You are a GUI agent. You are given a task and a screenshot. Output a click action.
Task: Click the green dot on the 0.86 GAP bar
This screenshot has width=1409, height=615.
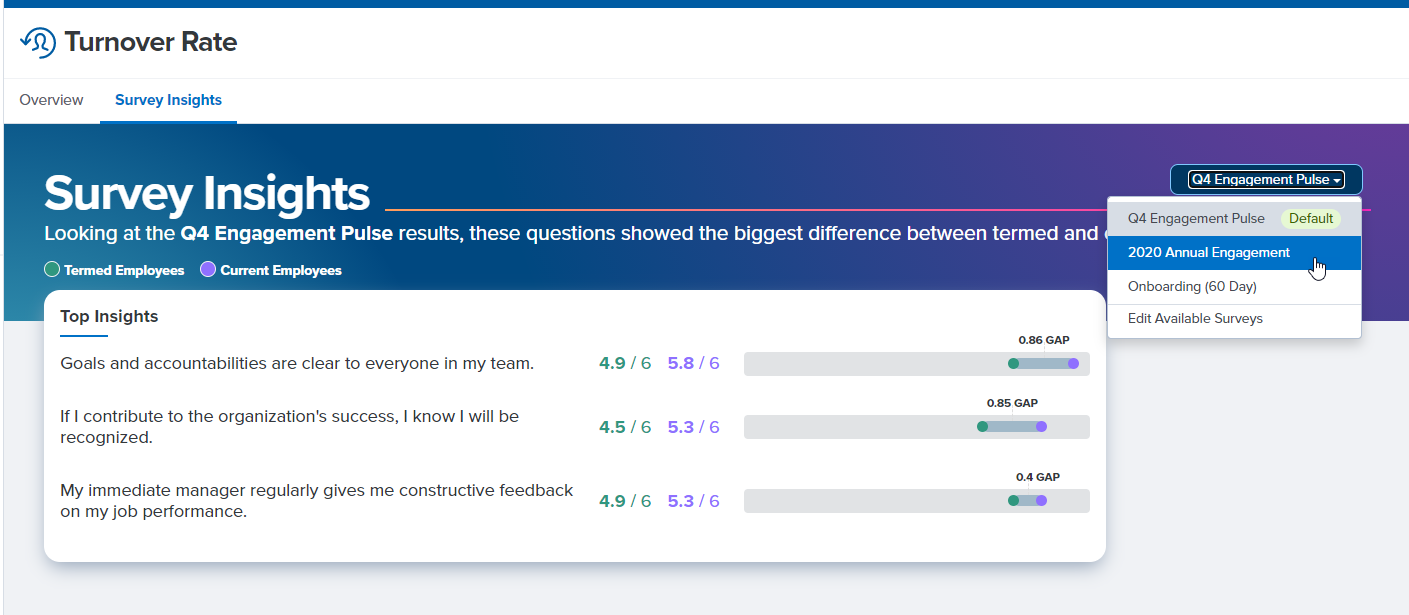click(1013, 364)
